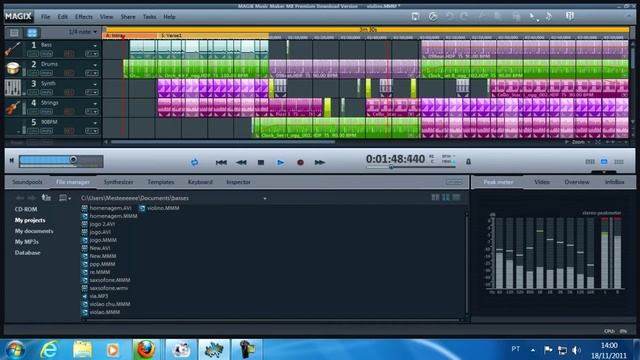
Task: Arm record on the Bass track
Action: click(x=69, y=53)
